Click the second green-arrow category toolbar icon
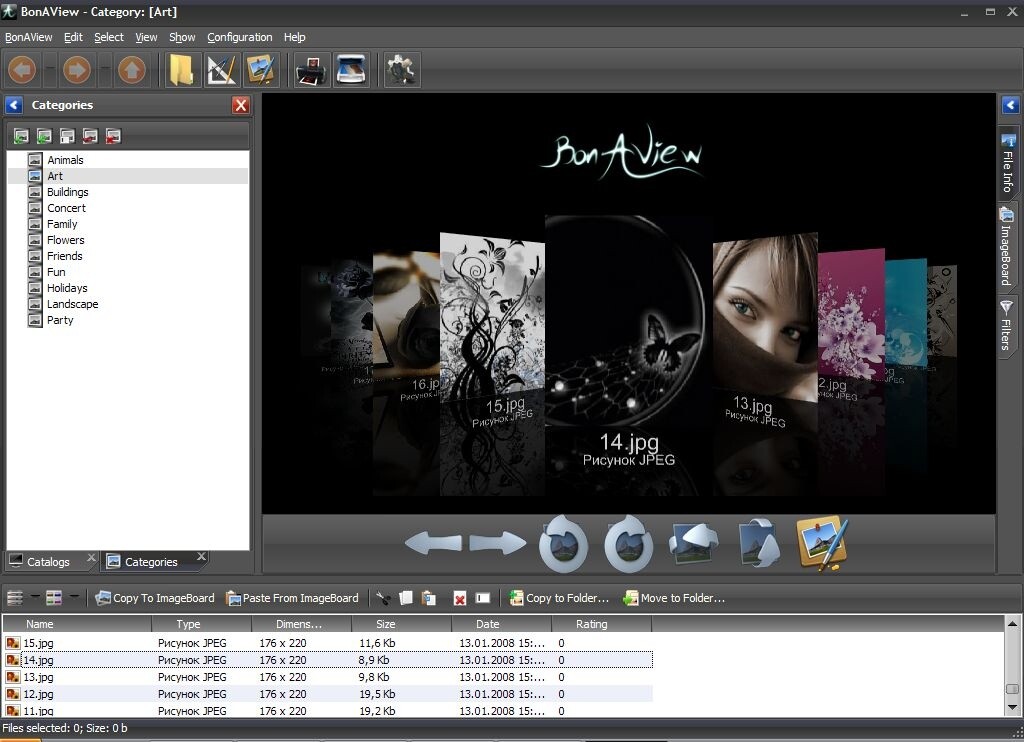This screenshot has height=742, width=1024. click(x=44, y=136)
